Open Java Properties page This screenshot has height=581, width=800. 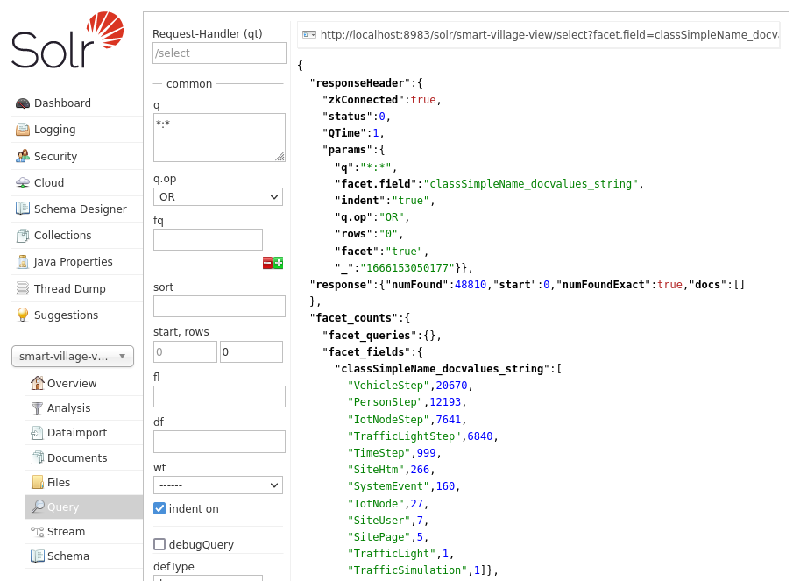point(73,262)
